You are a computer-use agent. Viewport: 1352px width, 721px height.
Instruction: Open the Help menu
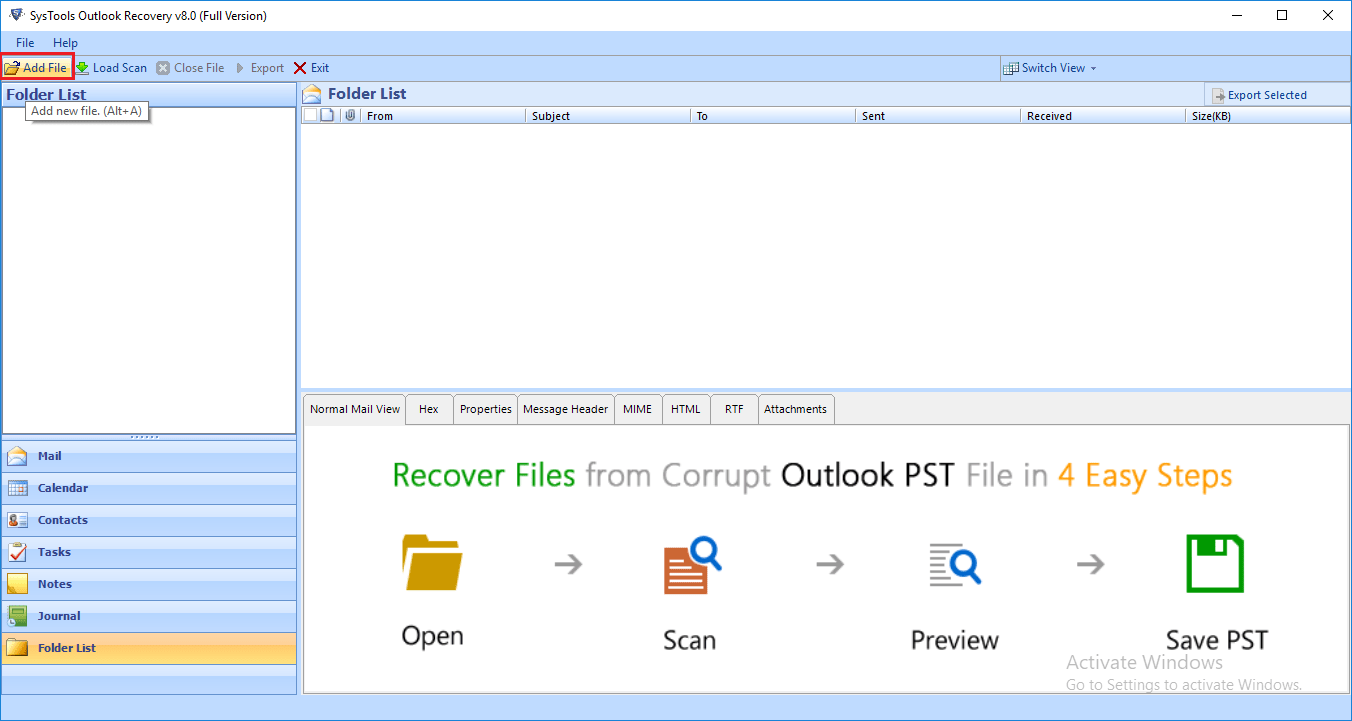click(65, 43)
